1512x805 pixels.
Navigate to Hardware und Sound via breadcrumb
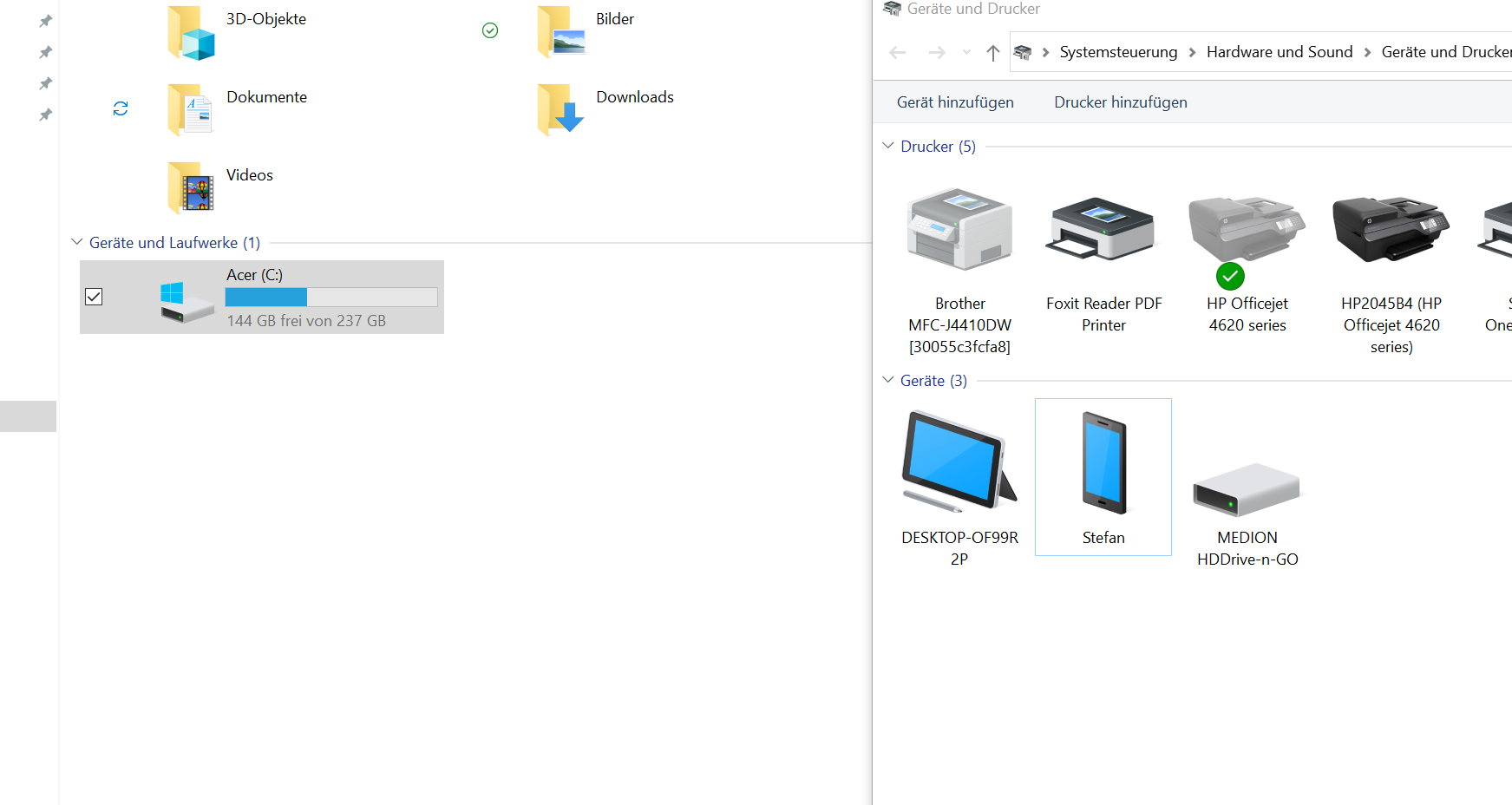(x=1279, y=51)
